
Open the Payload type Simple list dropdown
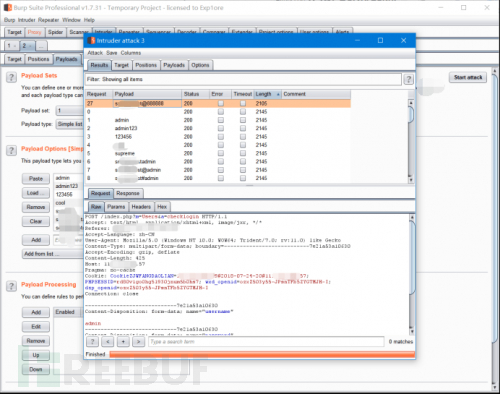(70, 124)
